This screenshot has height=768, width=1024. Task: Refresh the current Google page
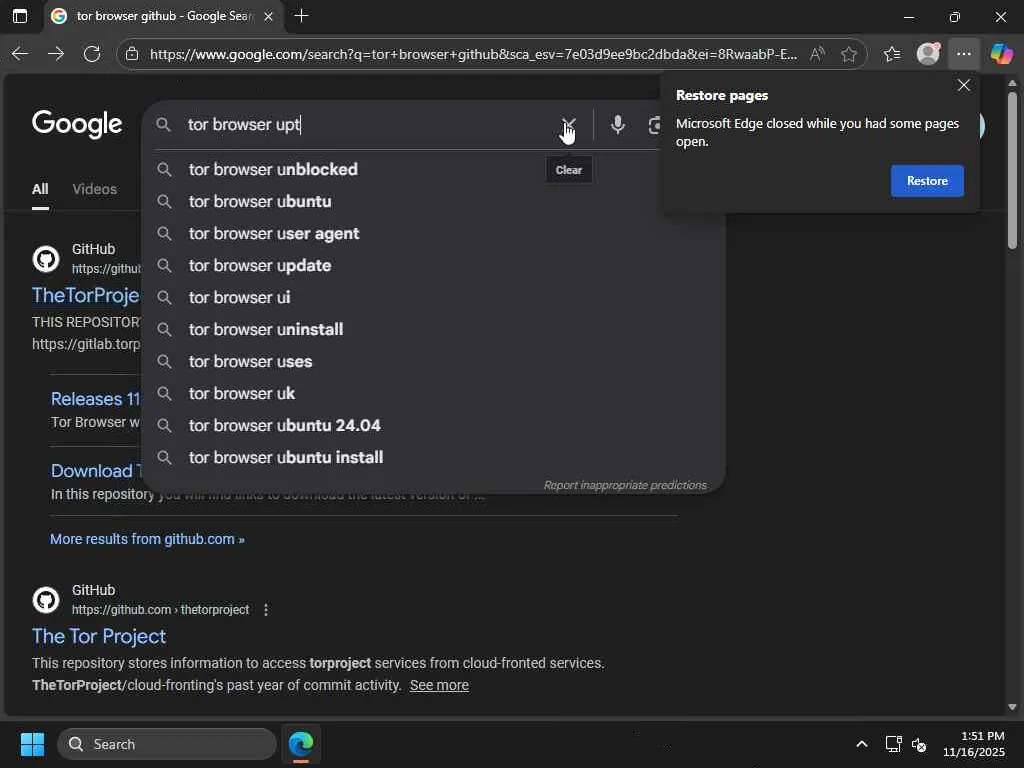(x=92, y=54)
